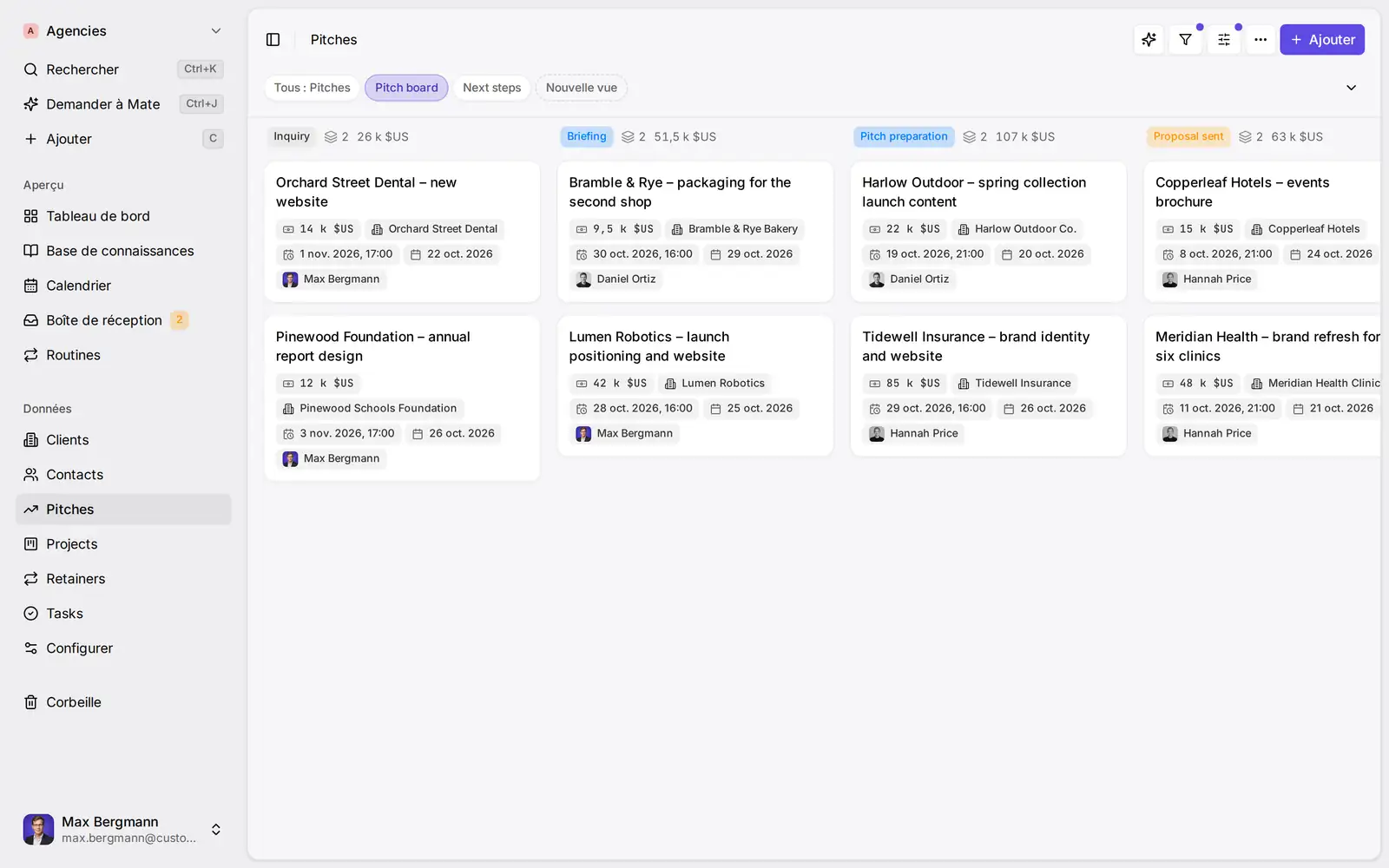Click Hannah Price on Copperleaf Hotels card
This screenshot has height=868, width=1389.
click(x=1207, y=279)
